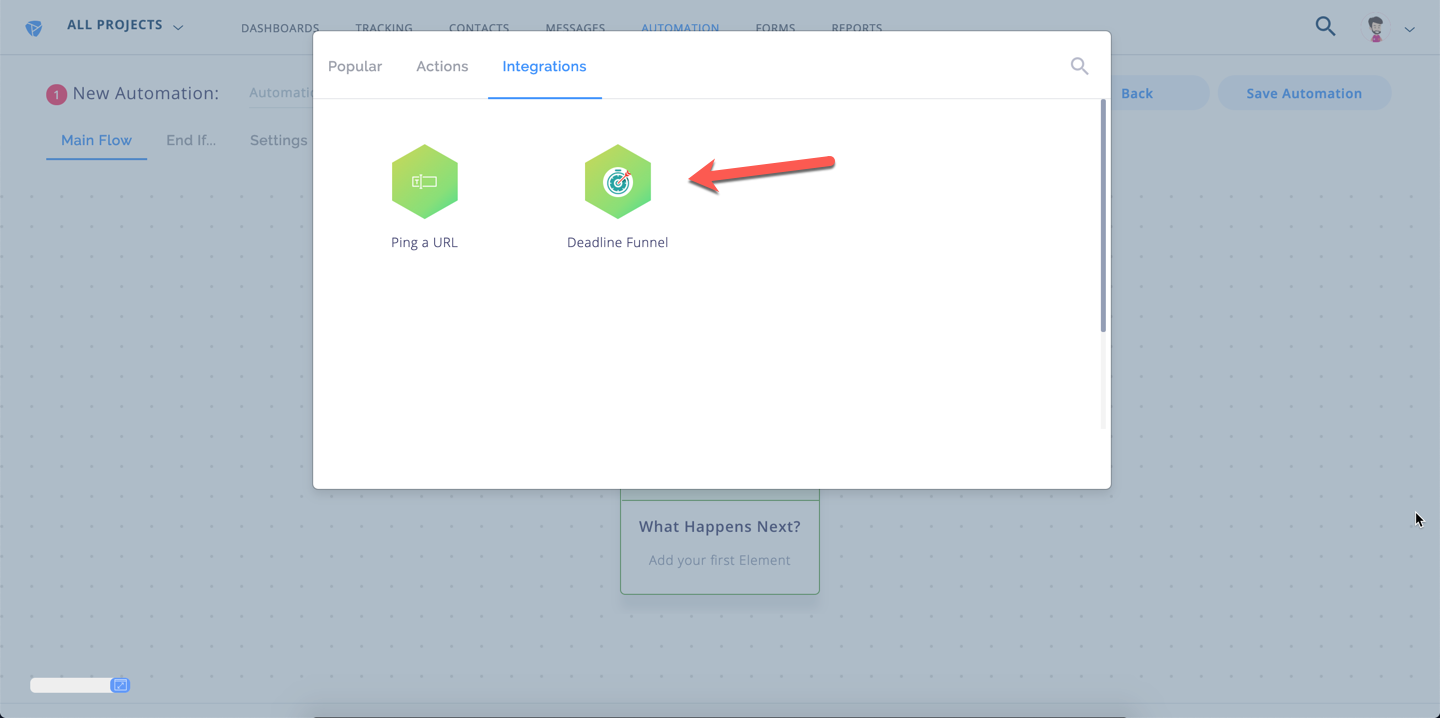Choose the Ping a URL hexagon icon
Screen dimensions: 1440x718
pos(425,182)
